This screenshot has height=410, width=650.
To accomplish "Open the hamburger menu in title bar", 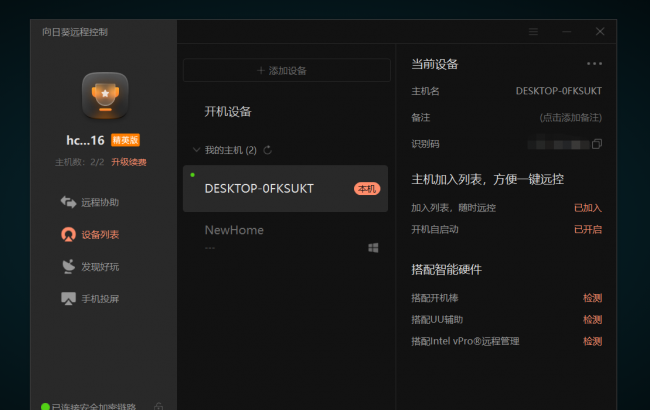I will coord(533,32).
